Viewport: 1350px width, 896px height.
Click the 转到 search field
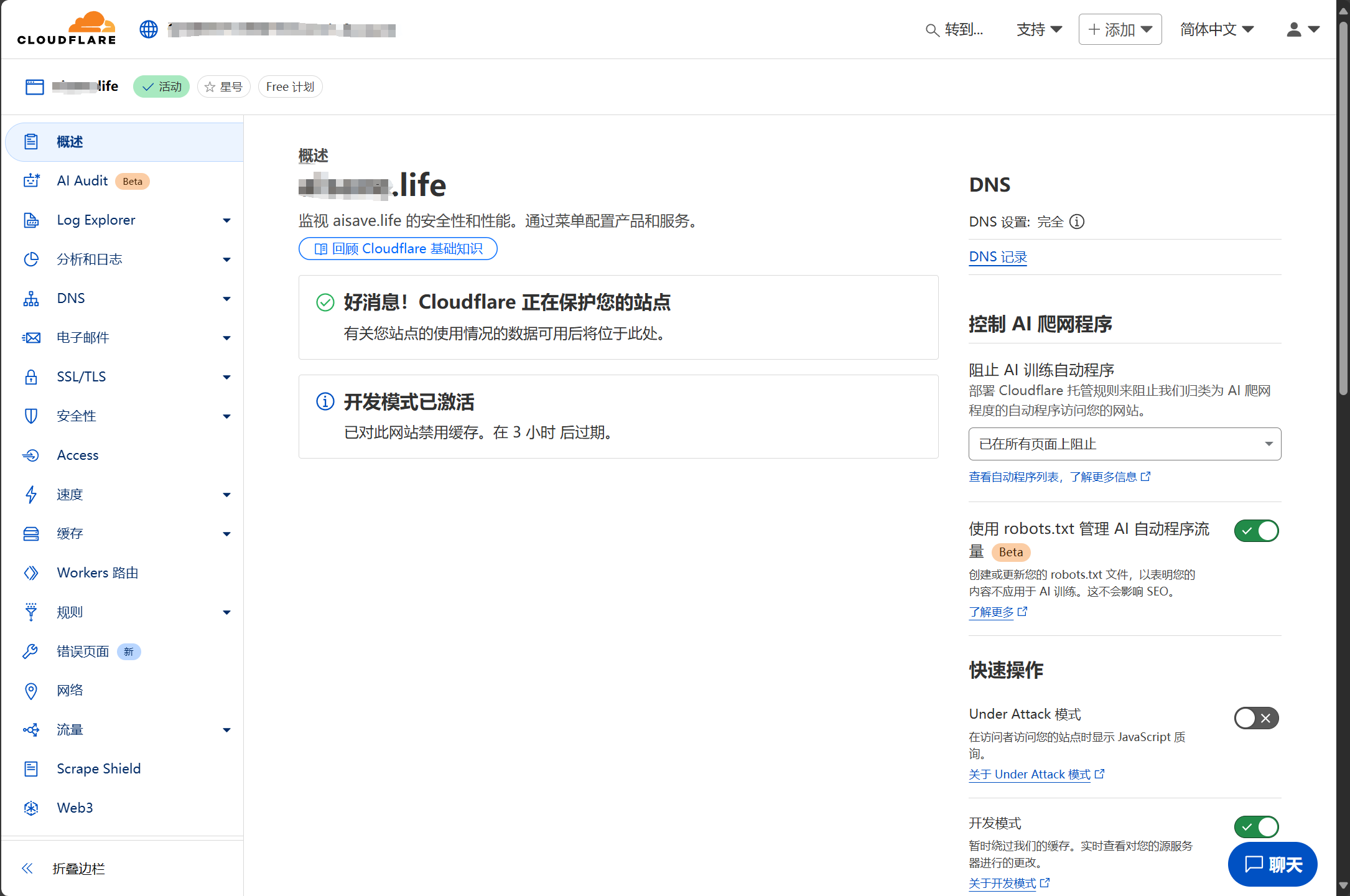[x=954, y=29]
